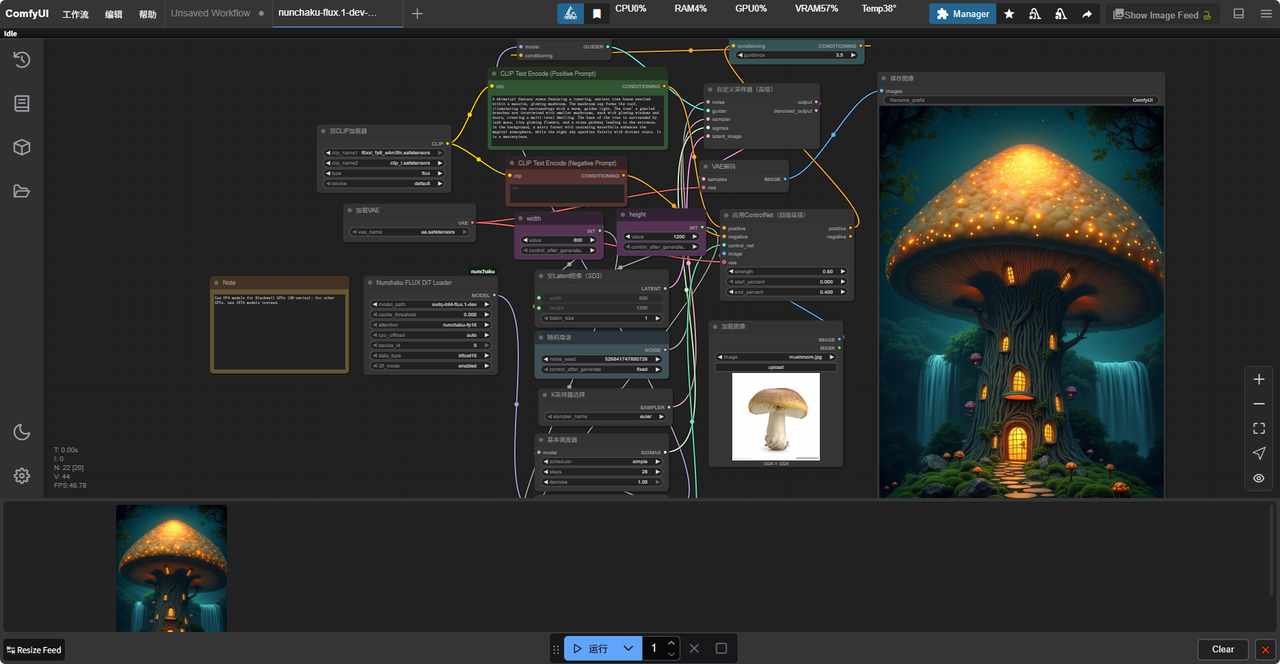The image size is (1280, 664).
Task: Open the vae_name dropdown
Action: tap(410, 232)
